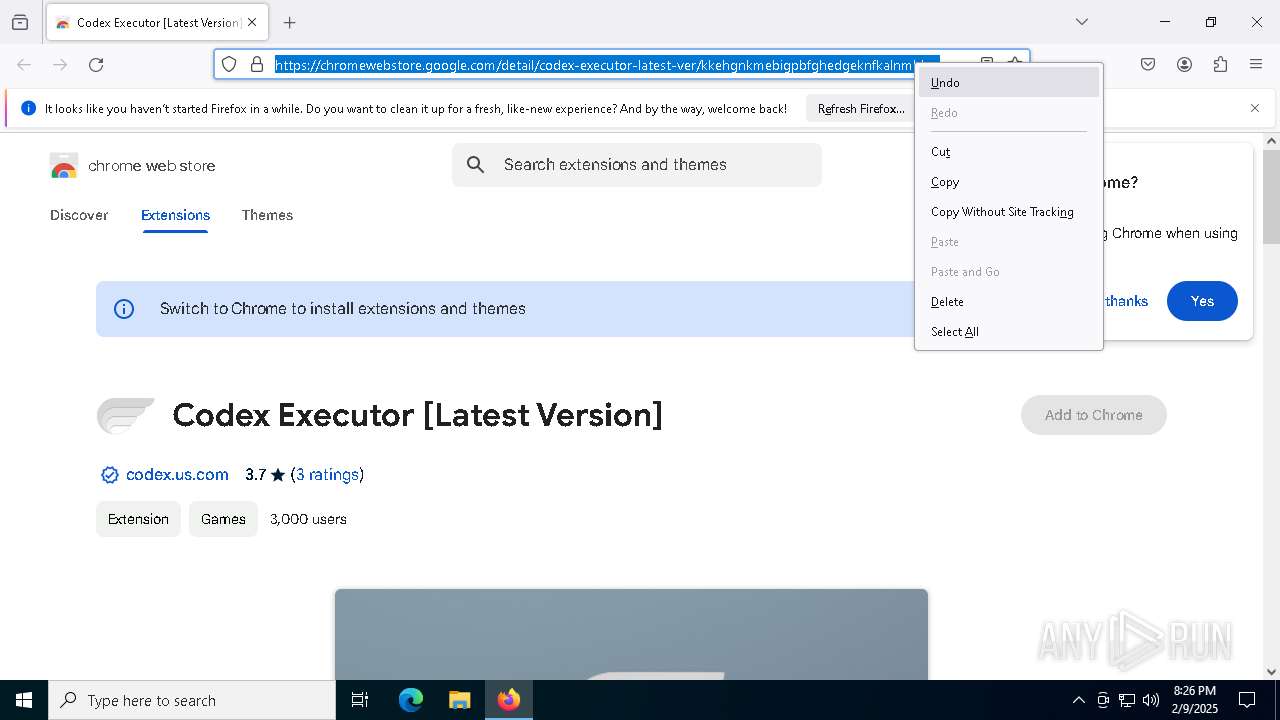Screen dimensions: 1280x720
Task: Click the taskbar Type here to search box
Action: pos(192,700)
